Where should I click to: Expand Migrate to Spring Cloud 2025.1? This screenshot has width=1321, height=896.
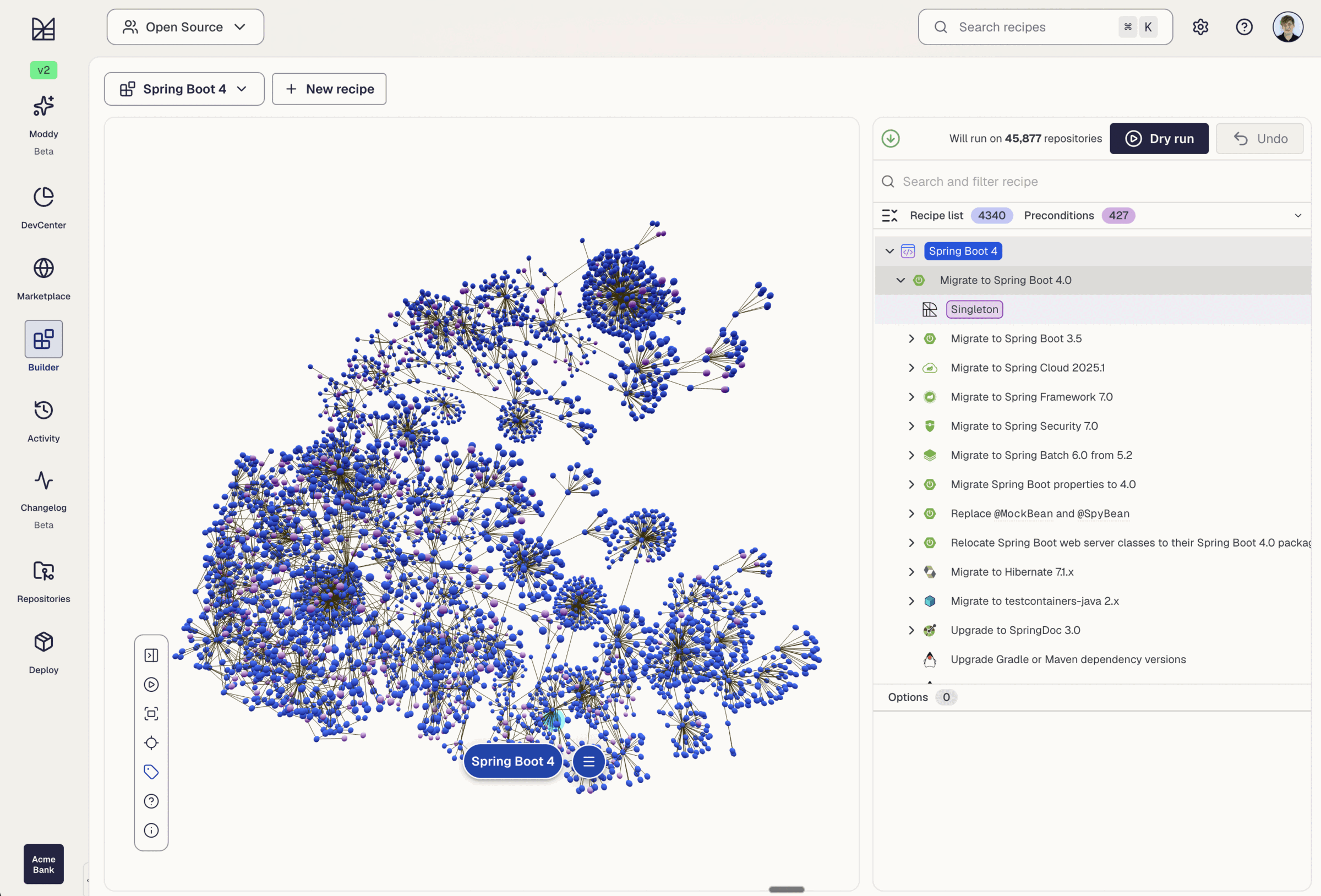click(911, 368)
